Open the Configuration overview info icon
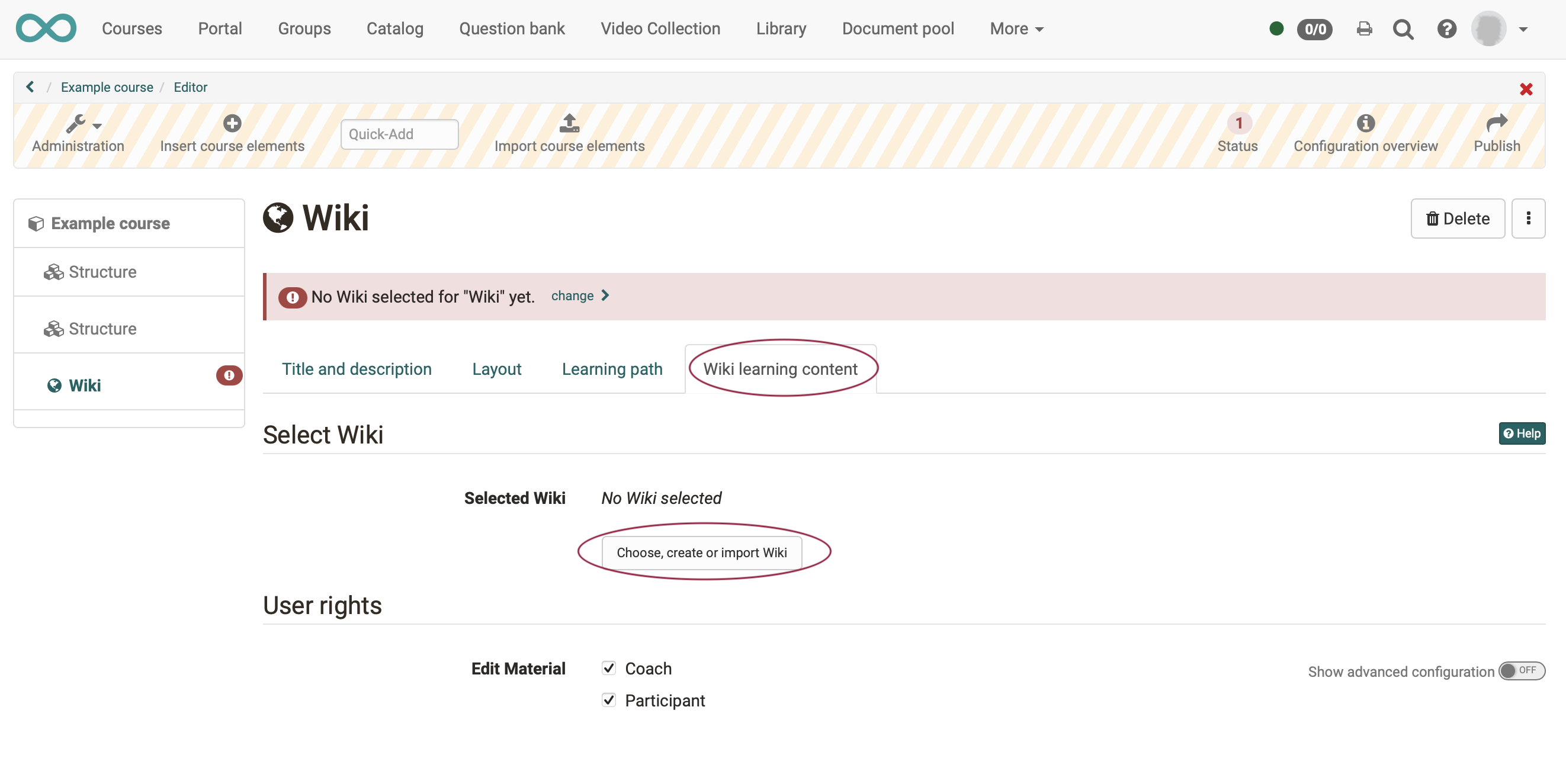The width and height of the screenshot is (1566, 784). pyautogui.click(x=1365, y=123)
